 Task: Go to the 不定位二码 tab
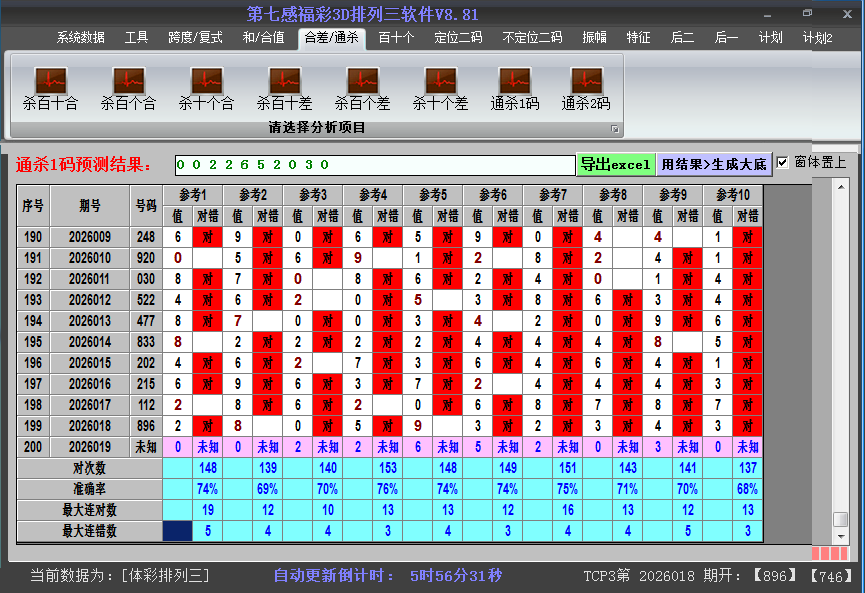[532, 38]
